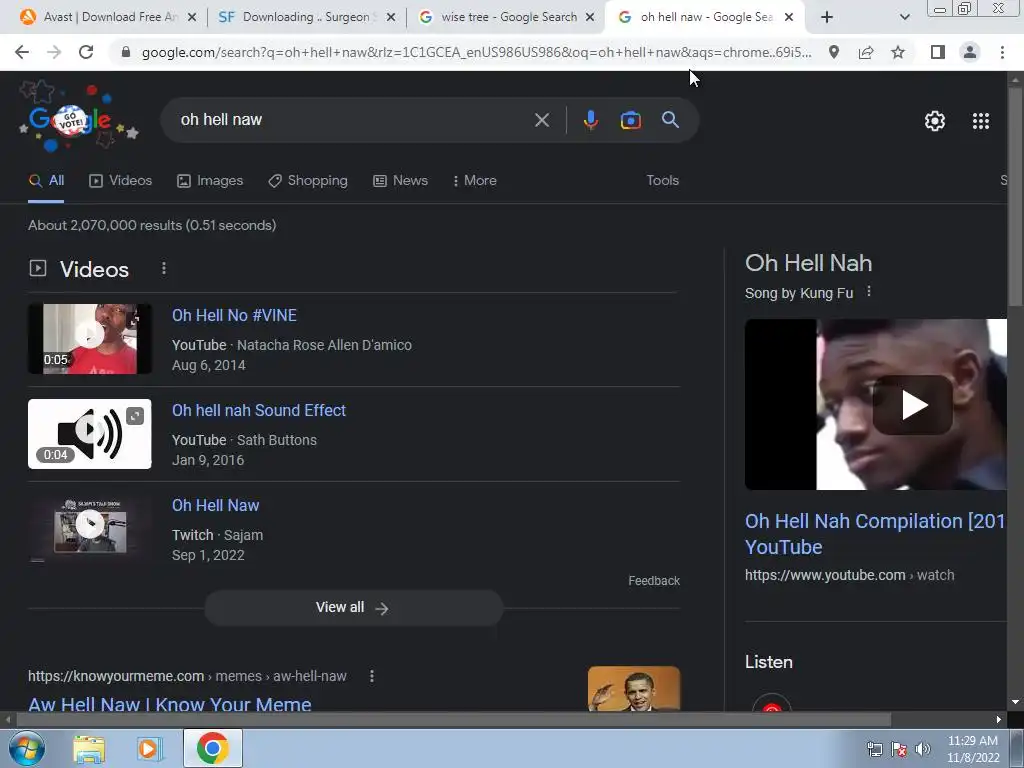
Task: Open the Oh Hell Nah Compilation YouTube link
Action: pyautogui.click(x=875, y=534)
